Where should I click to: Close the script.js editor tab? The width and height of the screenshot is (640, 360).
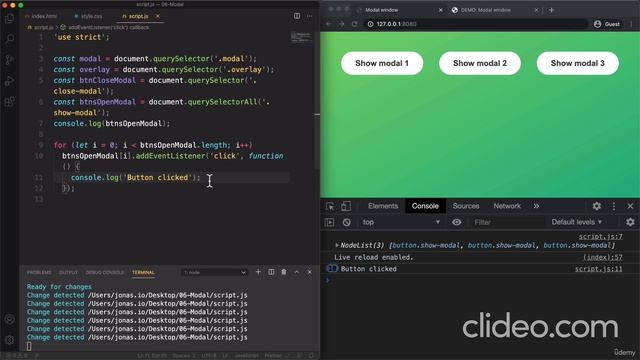pos(158,16)
